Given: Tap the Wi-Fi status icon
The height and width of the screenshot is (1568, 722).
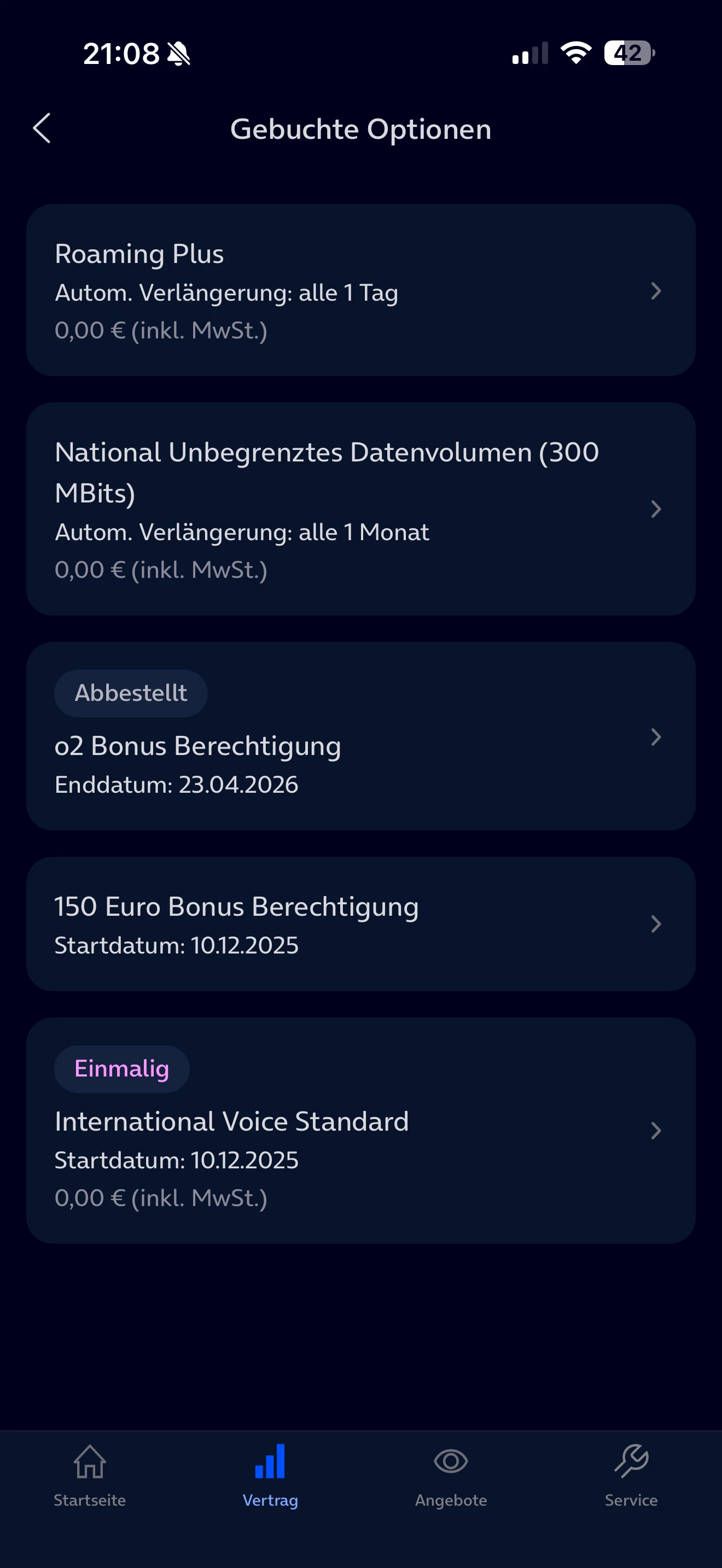Looking at the screenshot, I should [x=576, y=53].
